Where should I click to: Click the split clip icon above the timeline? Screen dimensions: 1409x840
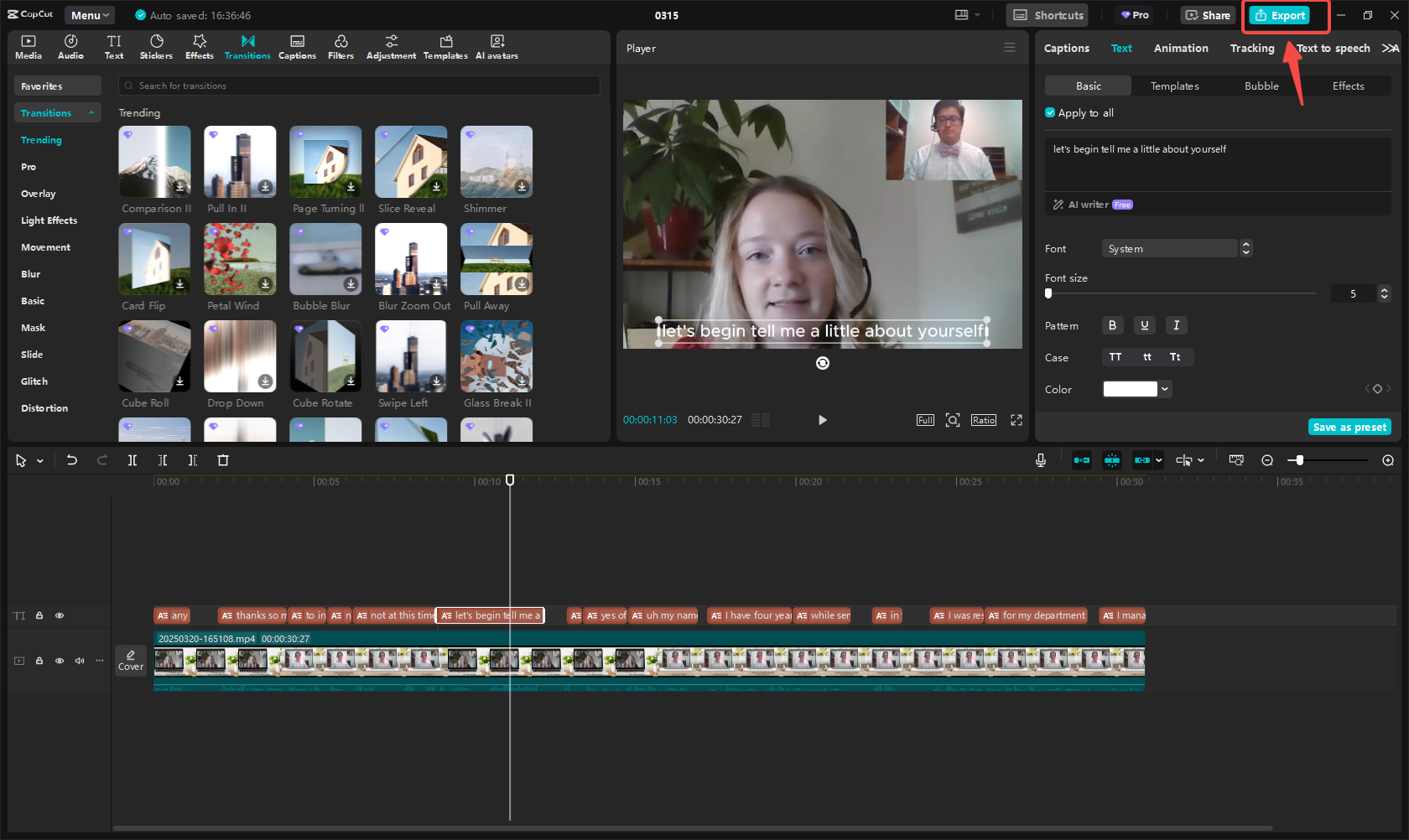132,459
